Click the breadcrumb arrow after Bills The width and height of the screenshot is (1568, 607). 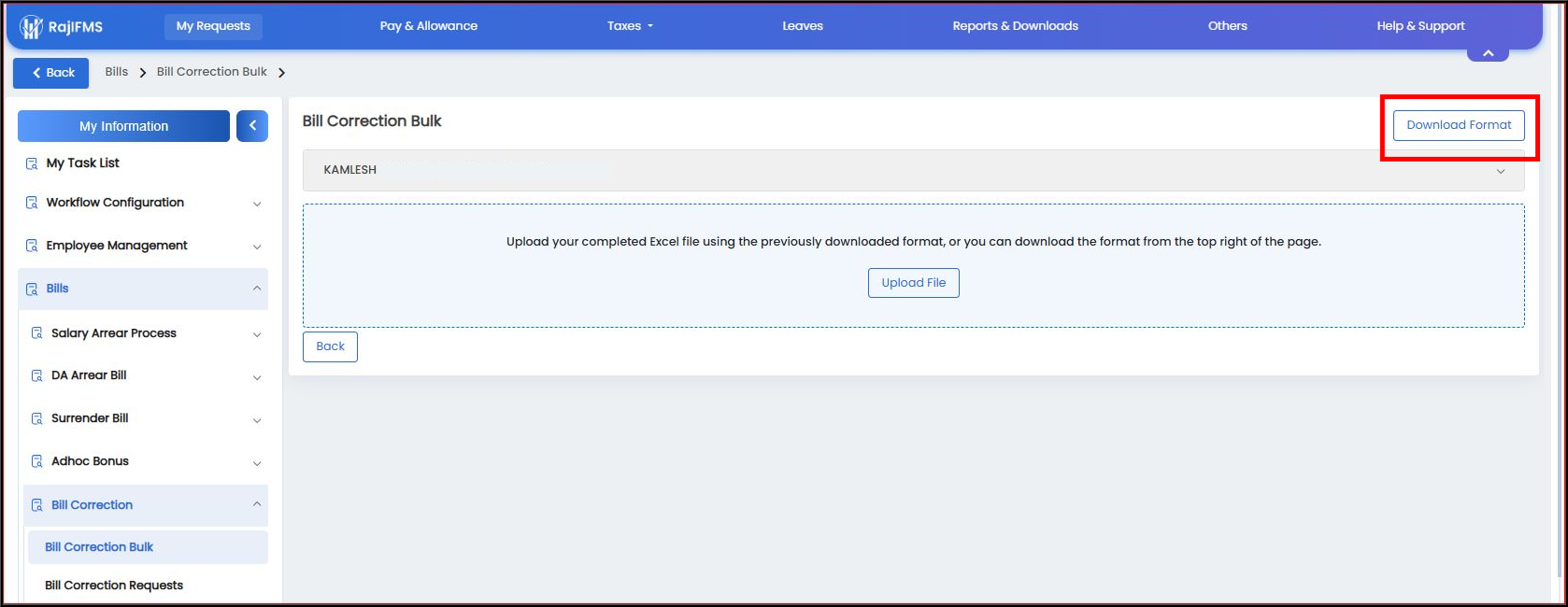[x=143, y=73]
